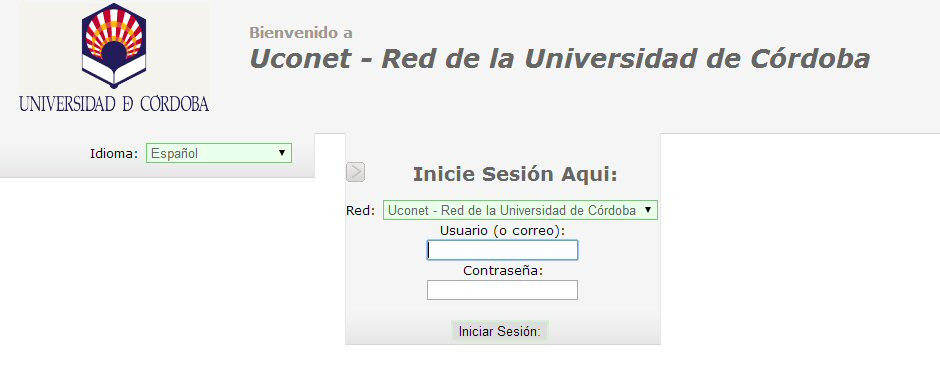This screenshot has height=380, width=940.
Task: Click the 'Idioma:' label
Action: 114,153
